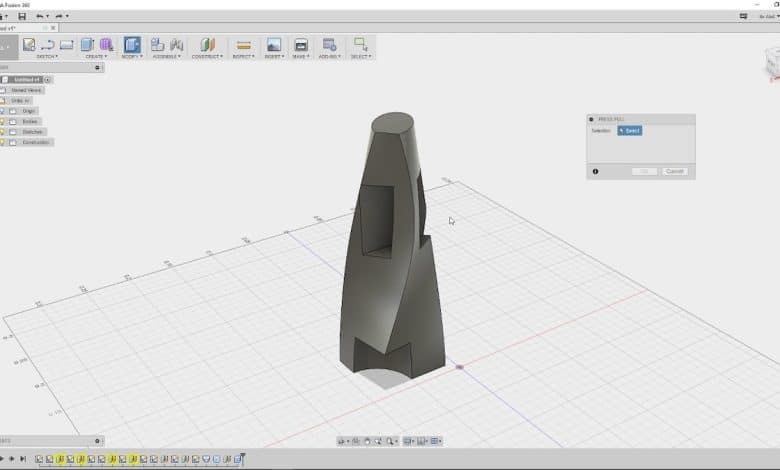Click the first sketch feature in the timeline

point(39,459)
